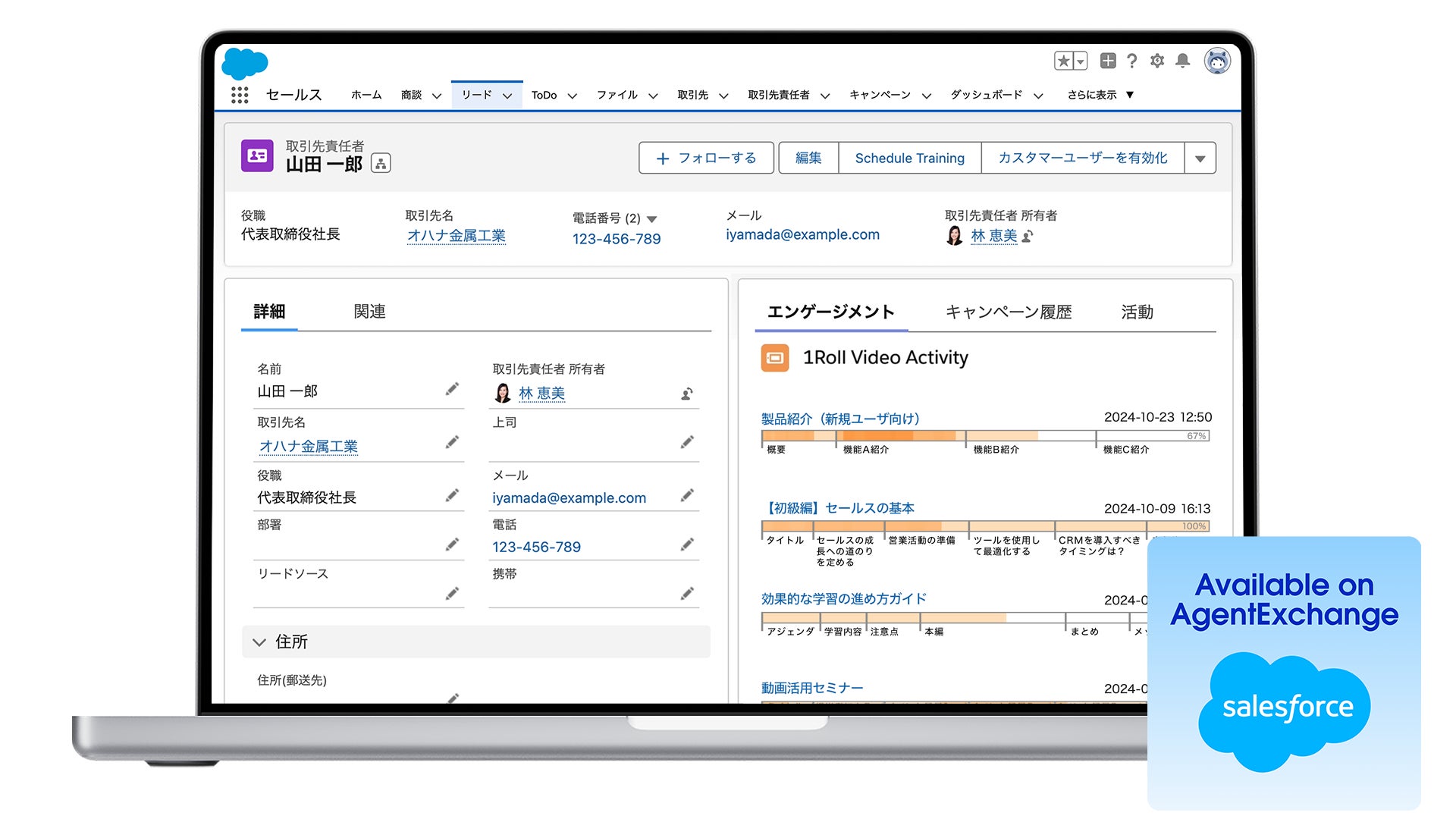
Task: Open the キャンペーン tab dropdown chevron
Action: click(x=927, y=96)
